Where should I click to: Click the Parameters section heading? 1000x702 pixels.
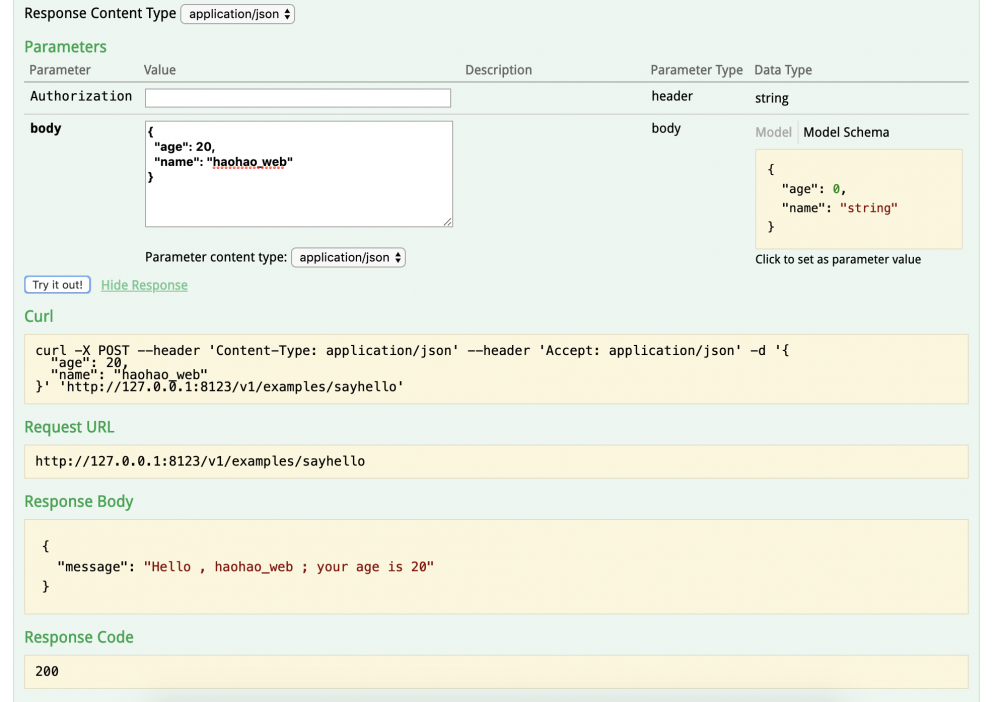click(65, 46)
